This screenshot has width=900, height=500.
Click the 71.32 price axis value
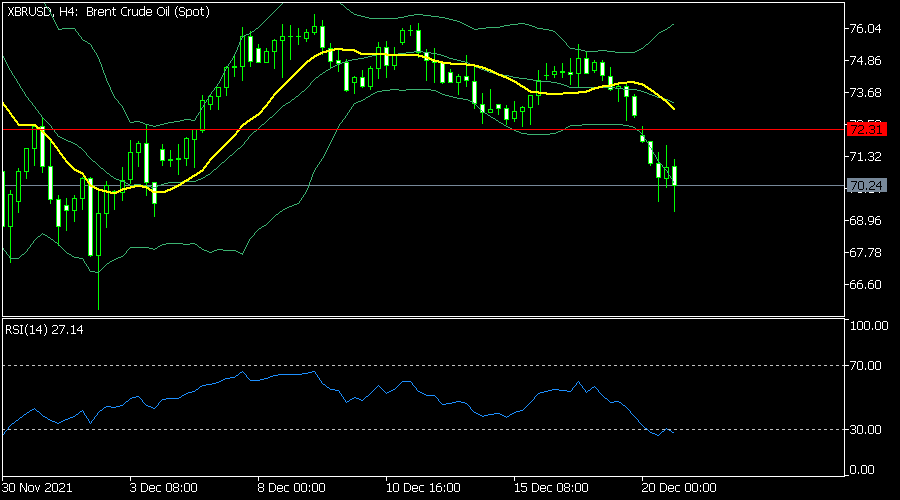[x=865, y=157]
